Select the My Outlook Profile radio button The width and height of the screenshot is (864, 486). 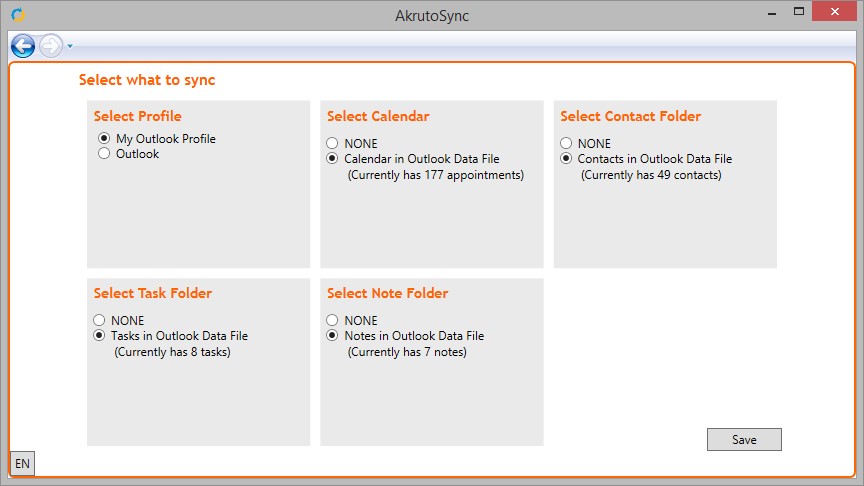coord(104,139)
